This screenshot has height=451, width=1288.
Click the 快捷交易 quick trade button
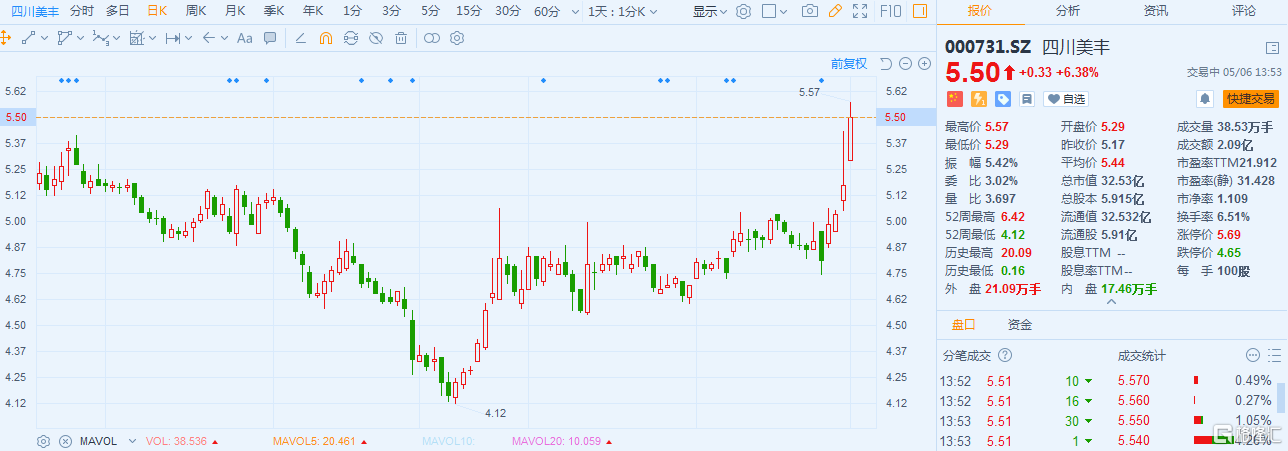[x=1251, y=98]
